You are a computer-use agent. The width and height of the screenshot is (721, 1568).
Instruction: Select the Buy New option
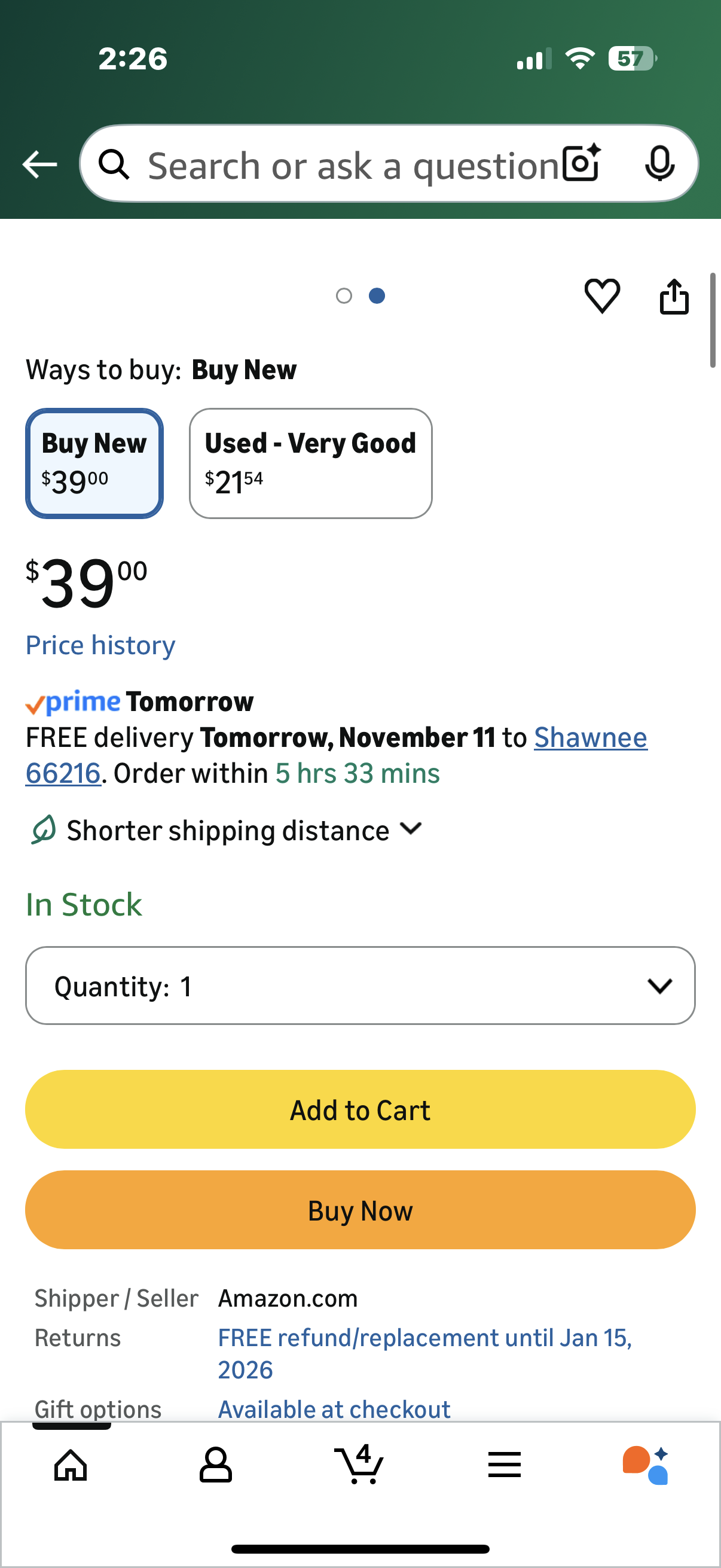[94, 463]
